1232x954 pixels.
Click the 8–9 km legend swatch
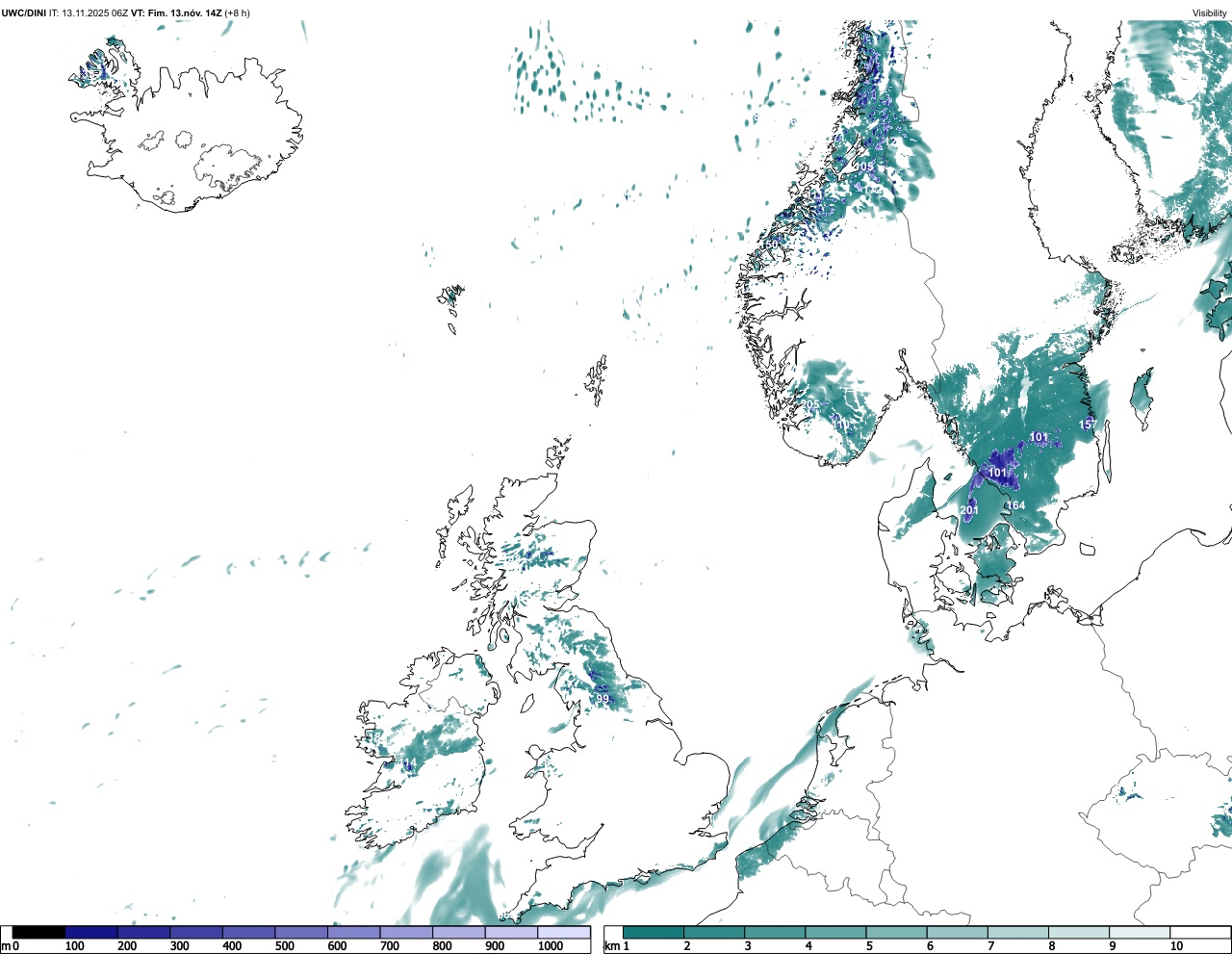(1079, 933)
